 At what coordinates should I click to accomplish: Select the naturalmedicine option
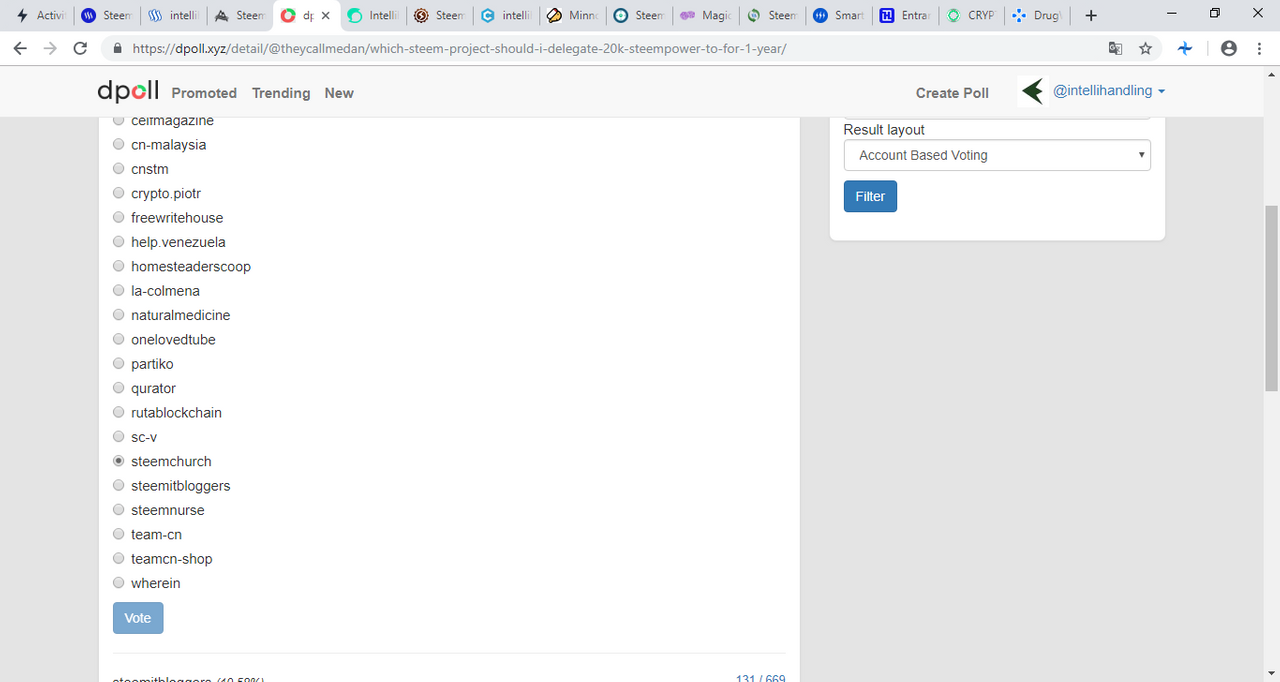[119, 315]
